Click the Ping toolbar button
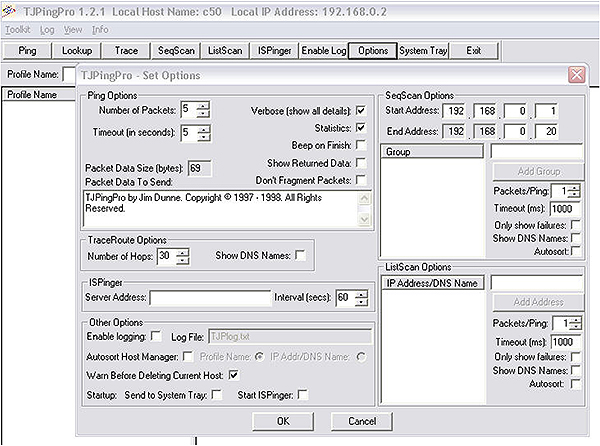The image size is (600, 446). point(27,50)
